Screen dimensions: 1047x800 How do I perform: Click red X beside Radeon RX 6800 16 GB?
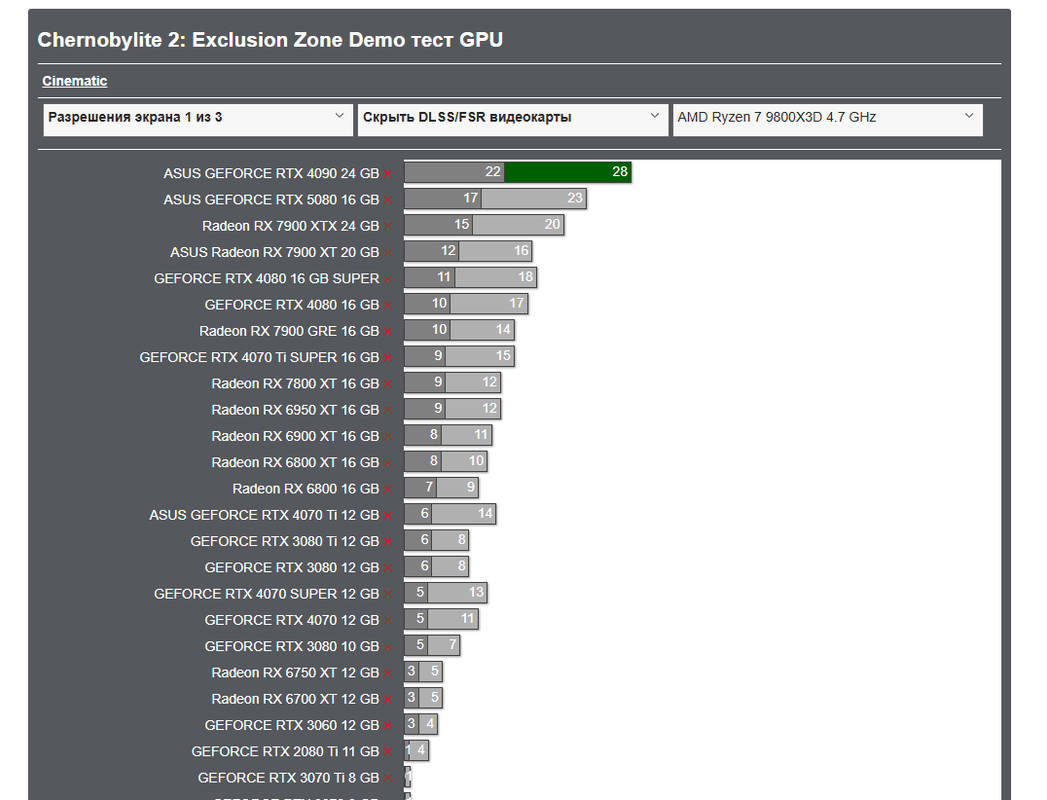pyautogui.click(x=388, y=489)
